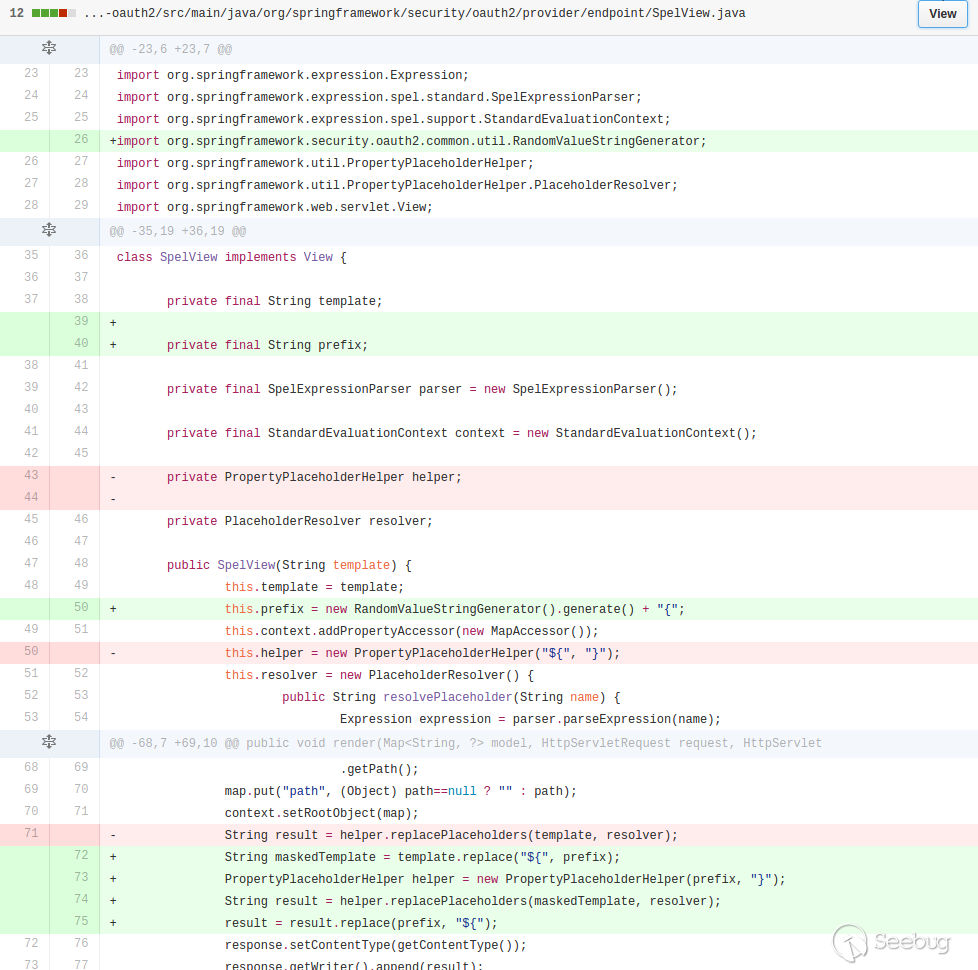Viewport: 978px width, 970px height.
Task: Expand hidden lines before the render method hunk
Action: [49, 742]
